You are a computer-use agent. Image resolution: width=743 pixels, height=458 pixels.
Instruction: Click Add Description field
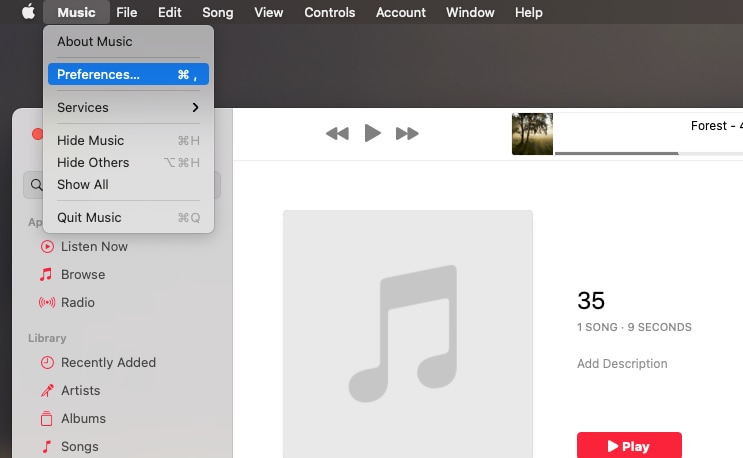pyautogui.click(x=622, y=363)
